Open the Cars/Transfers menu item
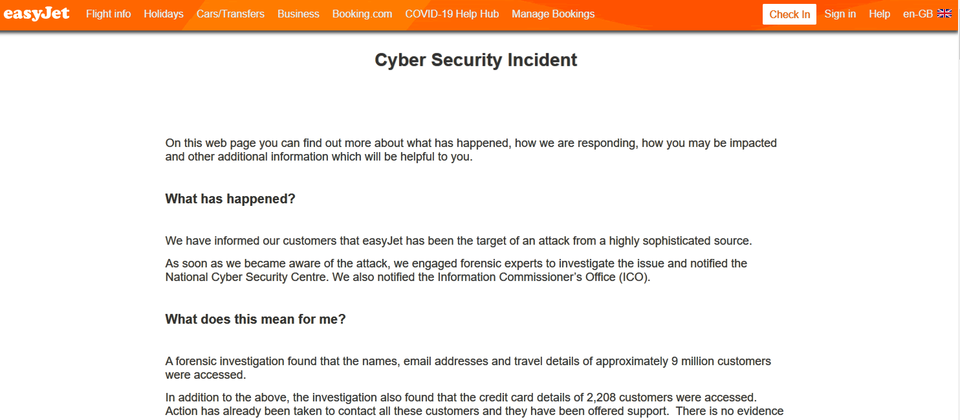This screenshot has height=420, width=960. point(230,14)
